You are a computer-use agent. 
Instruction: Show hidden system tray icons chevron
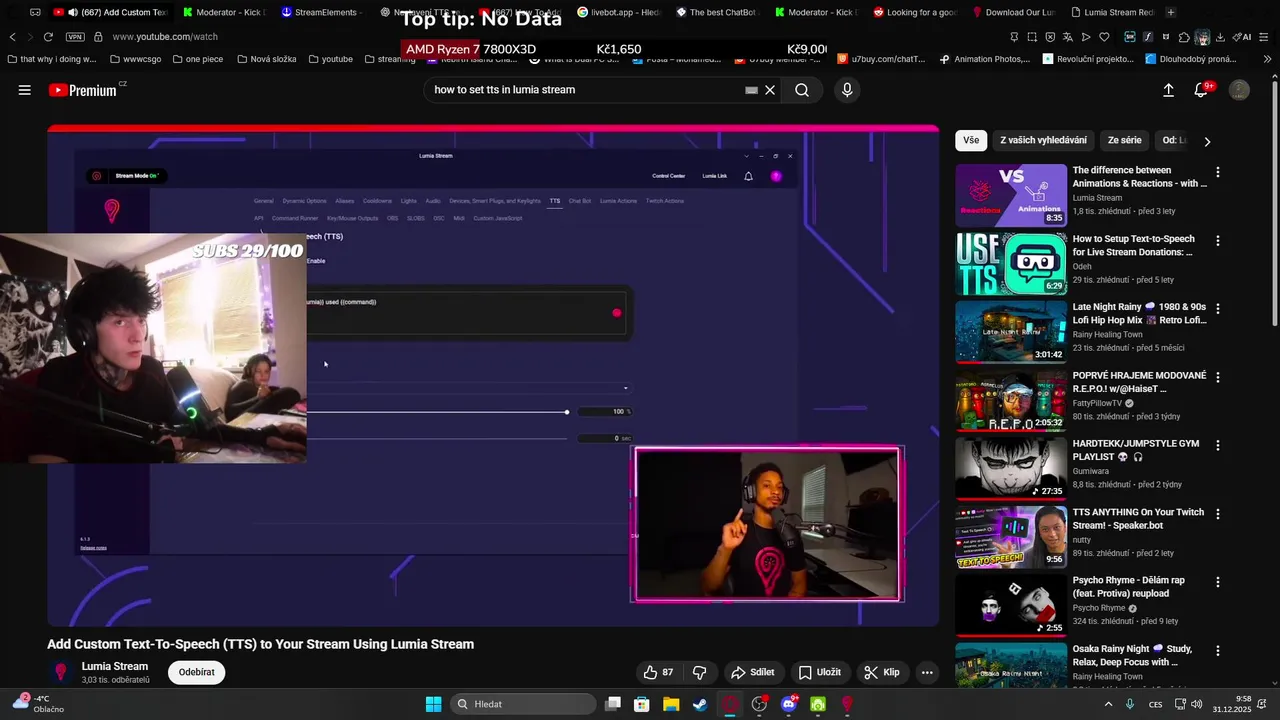1108,704
